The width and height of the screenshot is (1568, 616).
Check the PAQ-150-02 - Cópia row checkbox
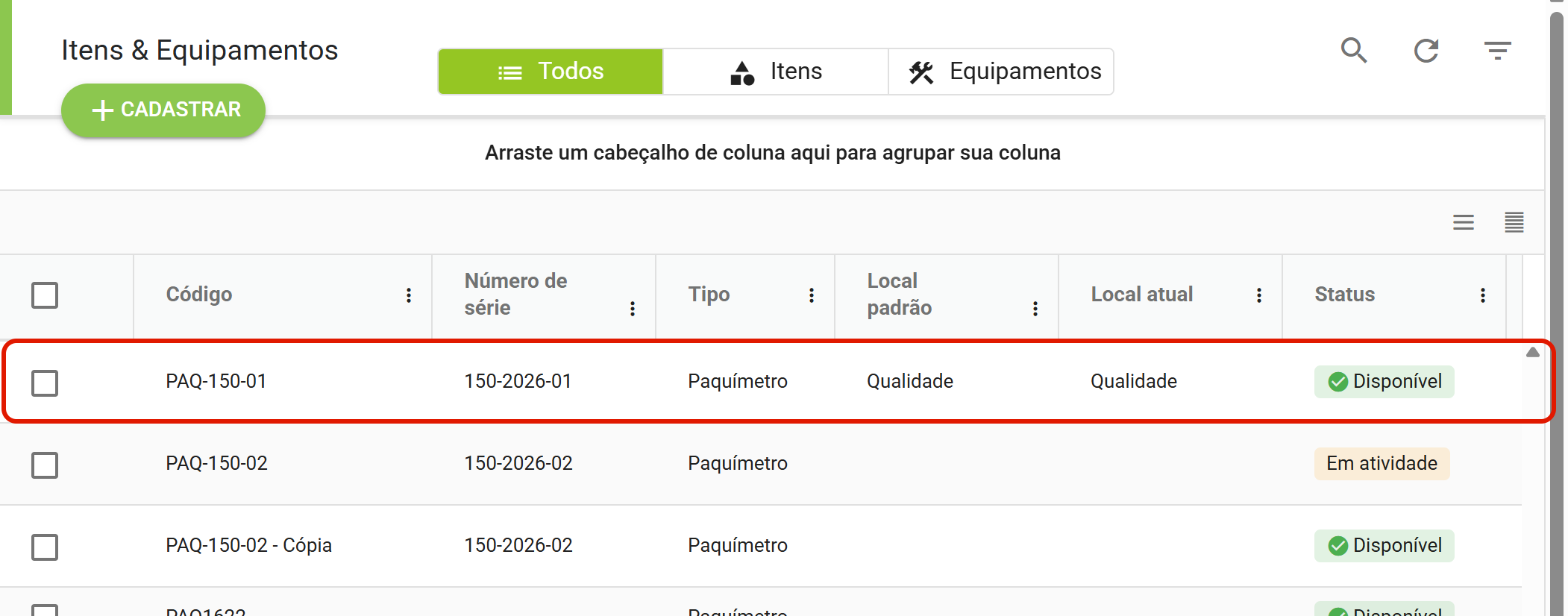tap(45, 547)
